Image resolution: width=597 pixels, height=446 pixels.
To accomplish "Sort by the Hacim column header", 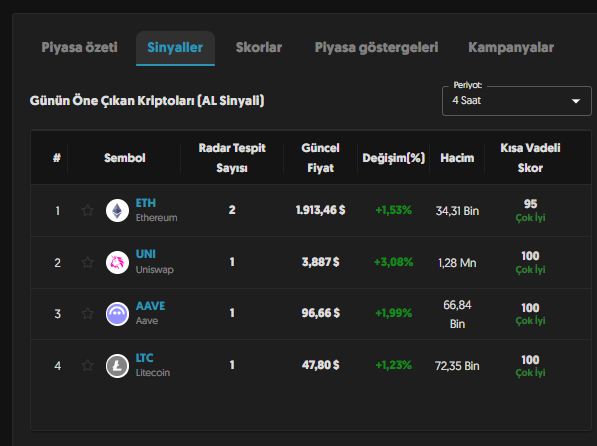I will click(457, 158).
